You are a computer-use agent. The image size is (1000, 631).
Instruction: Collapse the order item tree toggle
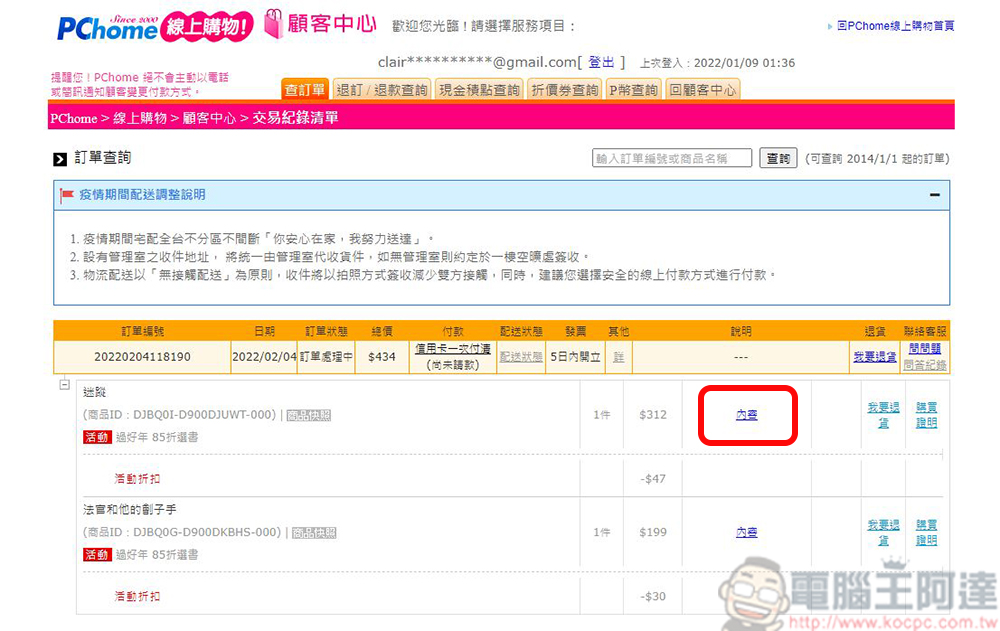pos(64,384)
